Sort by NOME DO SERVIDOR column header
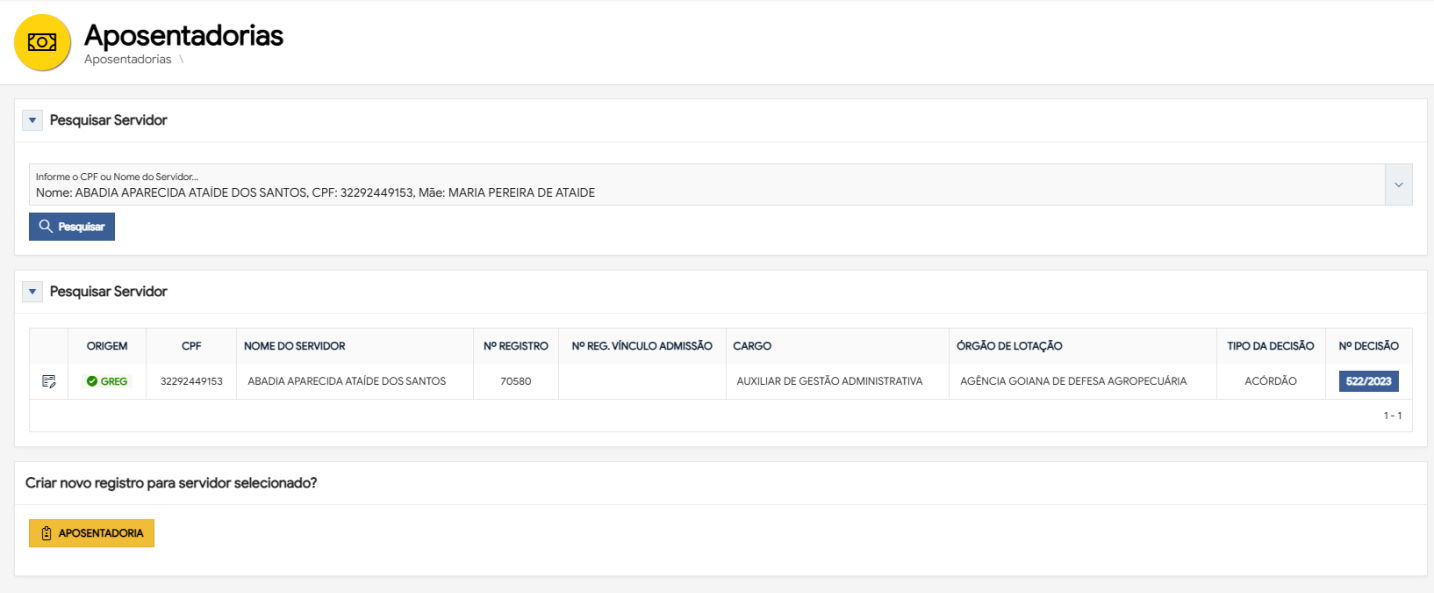This screenshot has width=1434, height=593. point(294,346)
